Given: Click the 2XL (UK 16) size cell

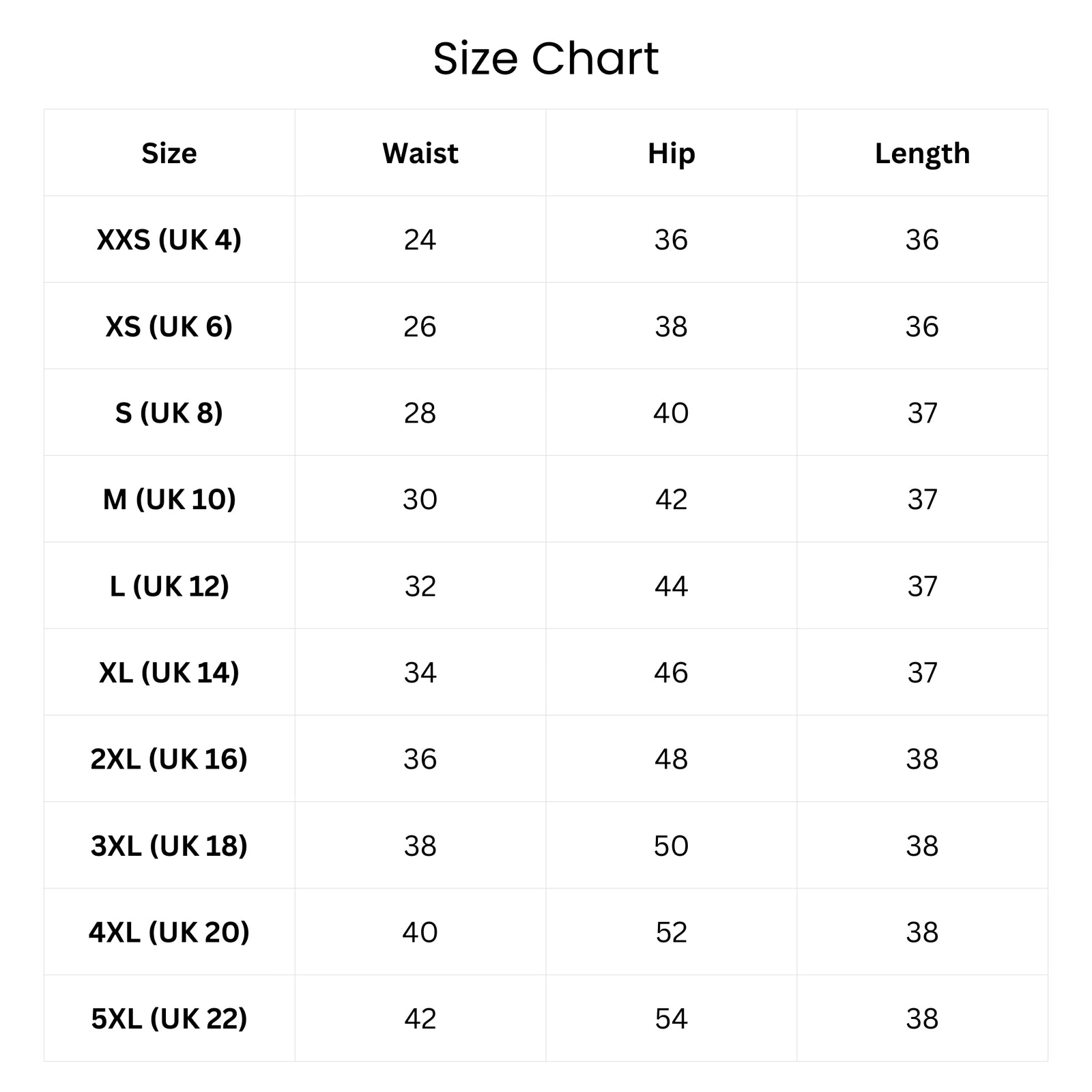Looking at the screenshot, I should [x=169, y=759].
